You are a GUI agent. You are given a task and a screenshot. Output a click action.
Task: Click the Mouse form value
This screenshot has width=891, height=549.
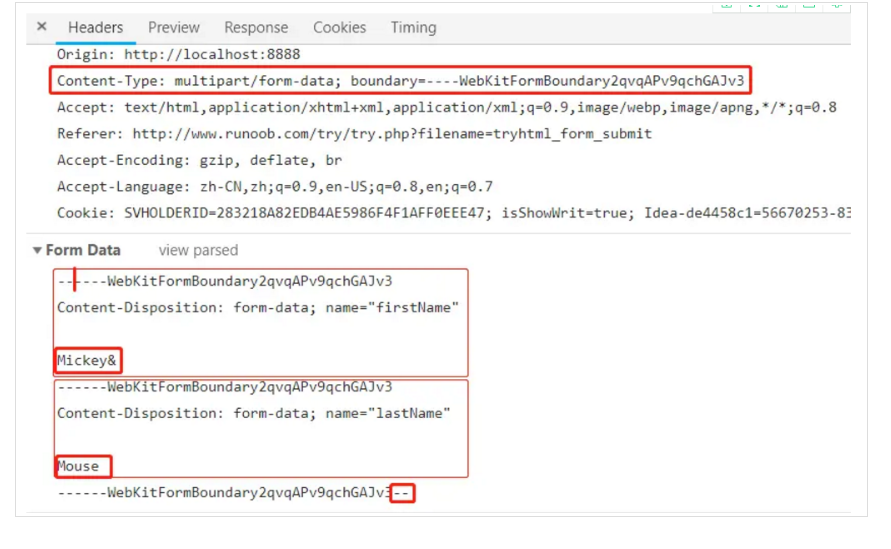tap(78, 466)
